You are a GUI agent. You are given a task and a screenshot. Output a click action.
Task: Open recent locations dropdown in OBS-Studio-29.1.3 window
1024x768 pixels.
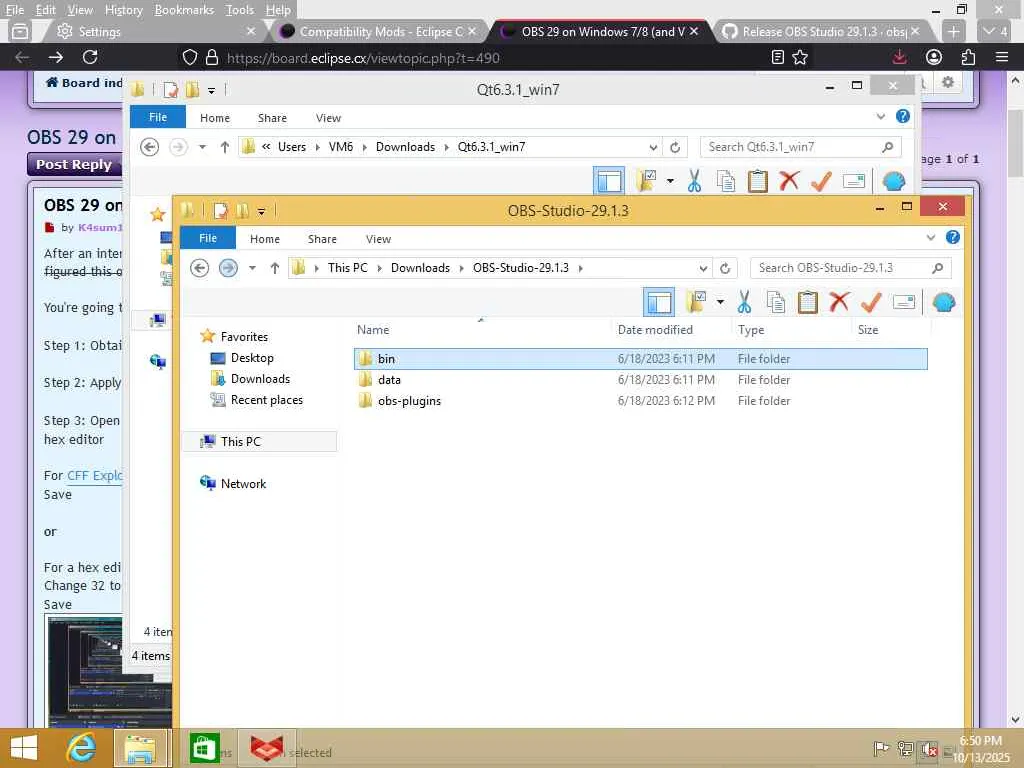(252, 268)
